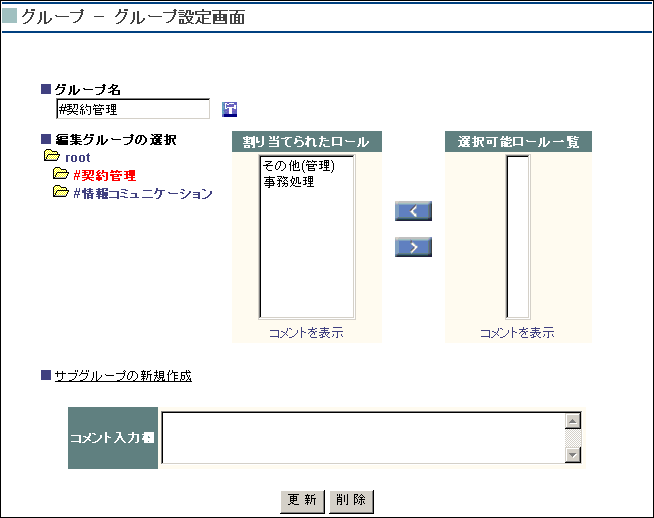
Task: Click the comment box scroll-up arrow
Action: coord(573,421)
